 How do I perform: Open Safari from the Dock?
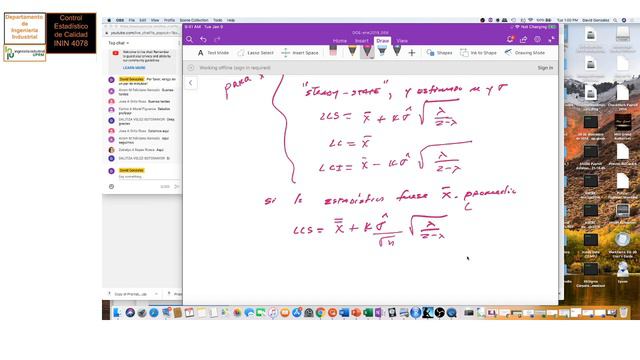click(x=154, y=313)
